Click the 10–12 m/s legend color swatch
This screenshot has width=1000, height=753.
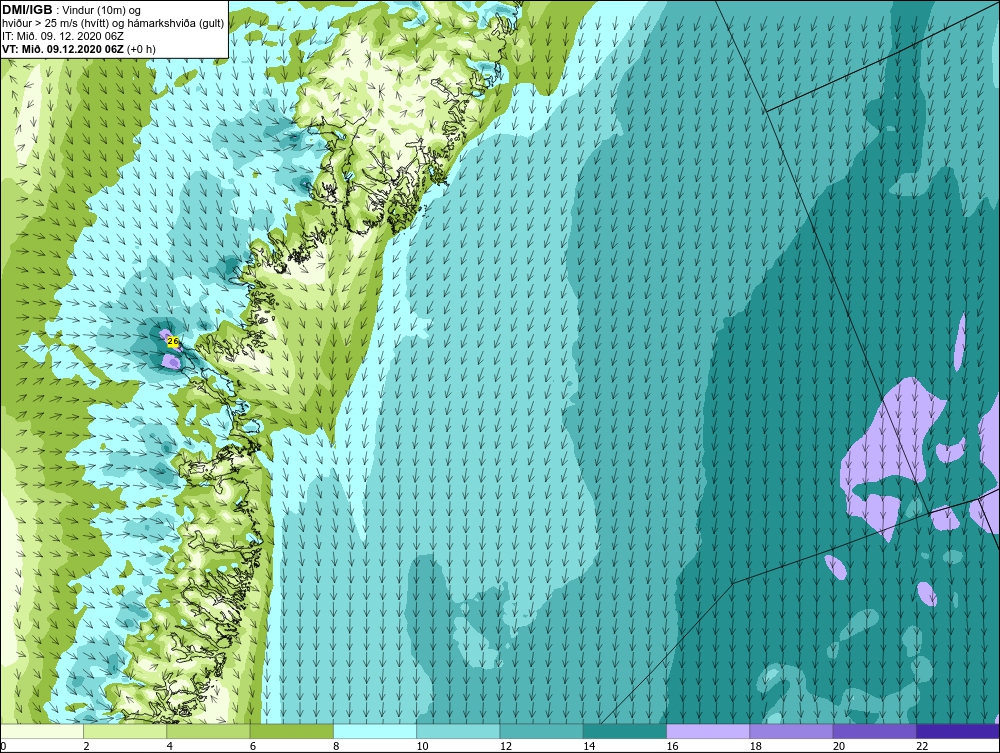tap(458, 731)
